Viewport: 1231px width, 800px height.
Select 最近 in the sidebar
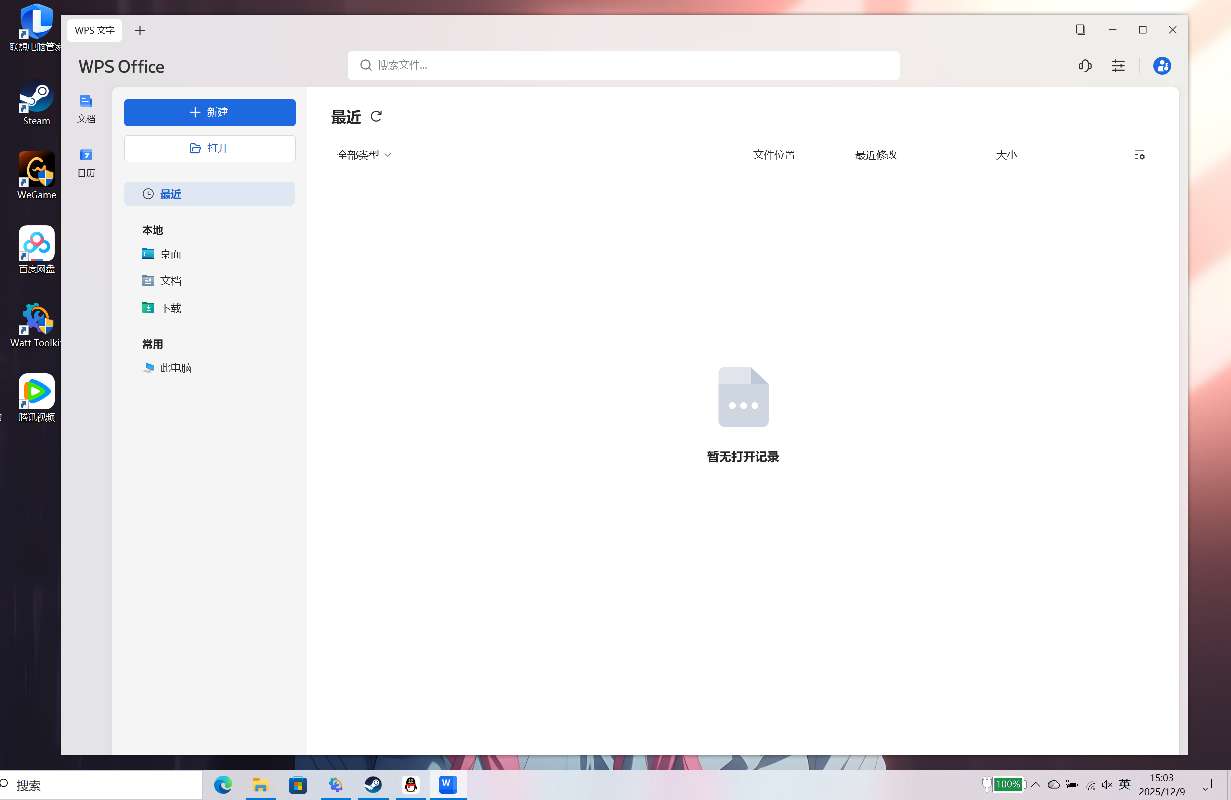pyautogui.click(x=209, y=194)
